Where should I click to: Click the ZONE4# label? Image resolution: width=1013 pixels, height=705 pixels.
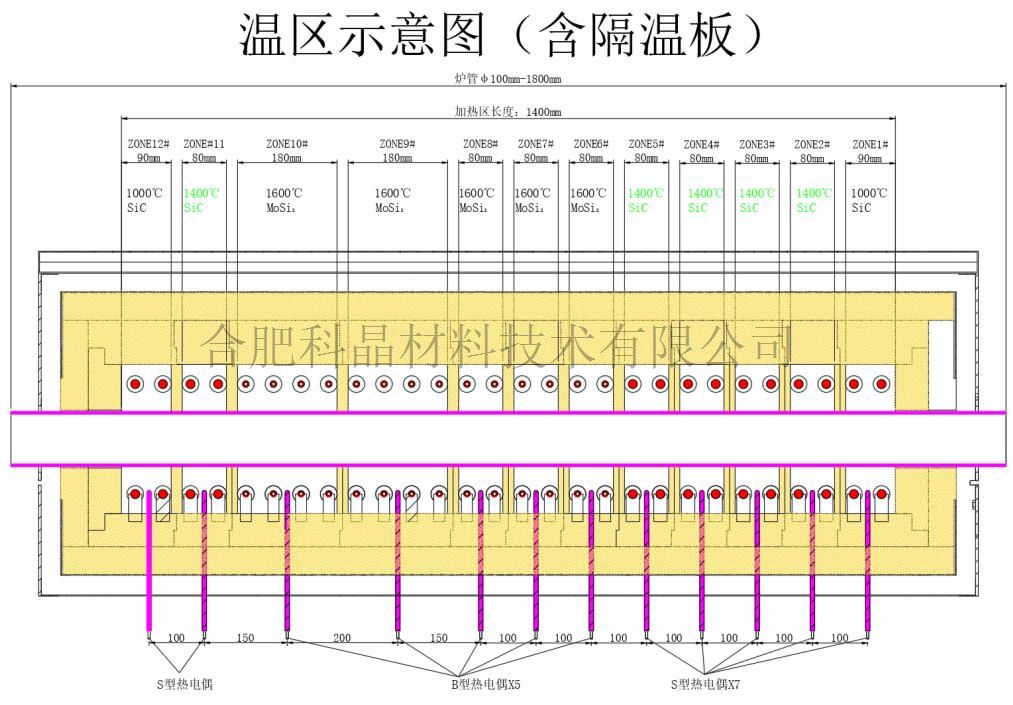click(x=701, y=144)
